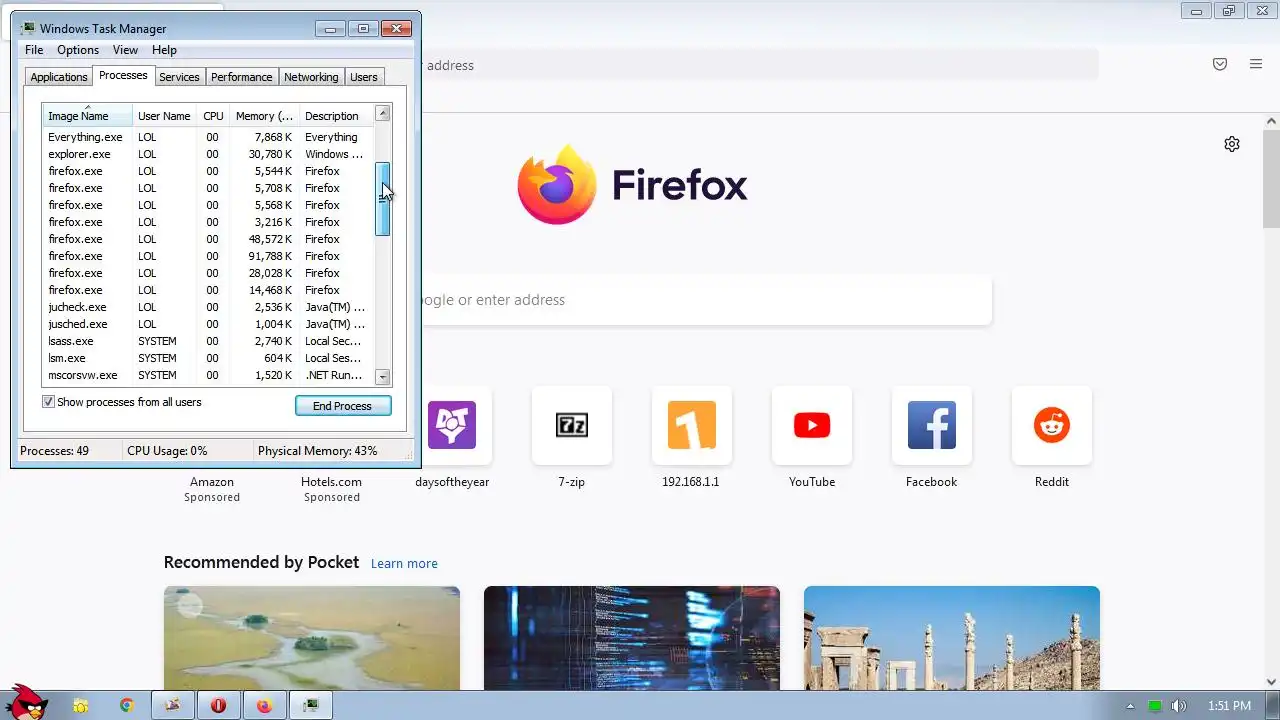Select the firefox.exe row using 48,572 K
This screenshot has height=720, width=1280.
208,239
